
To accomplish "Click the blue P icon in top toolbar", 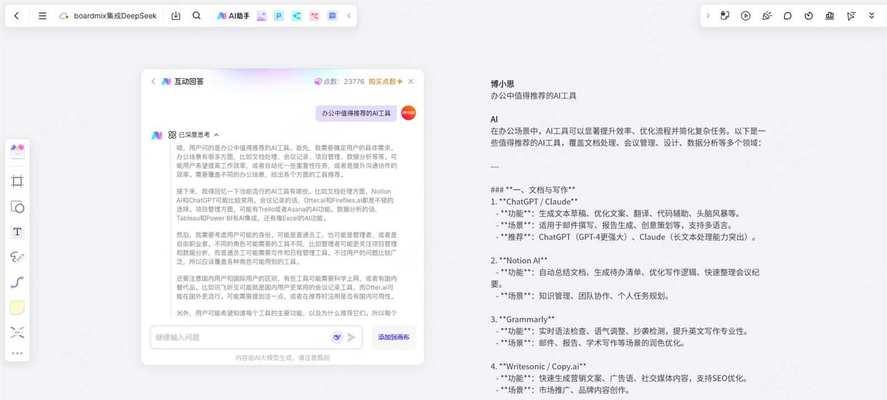I will (x=279, y=16).
